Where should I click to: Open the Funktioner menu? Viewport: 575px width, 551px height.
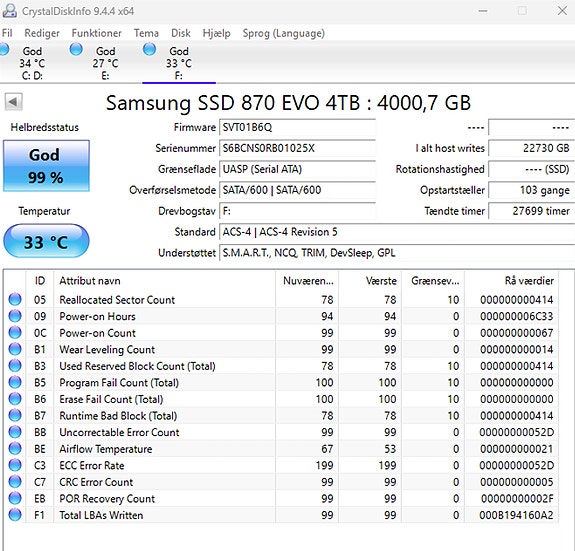coord(96,33)
